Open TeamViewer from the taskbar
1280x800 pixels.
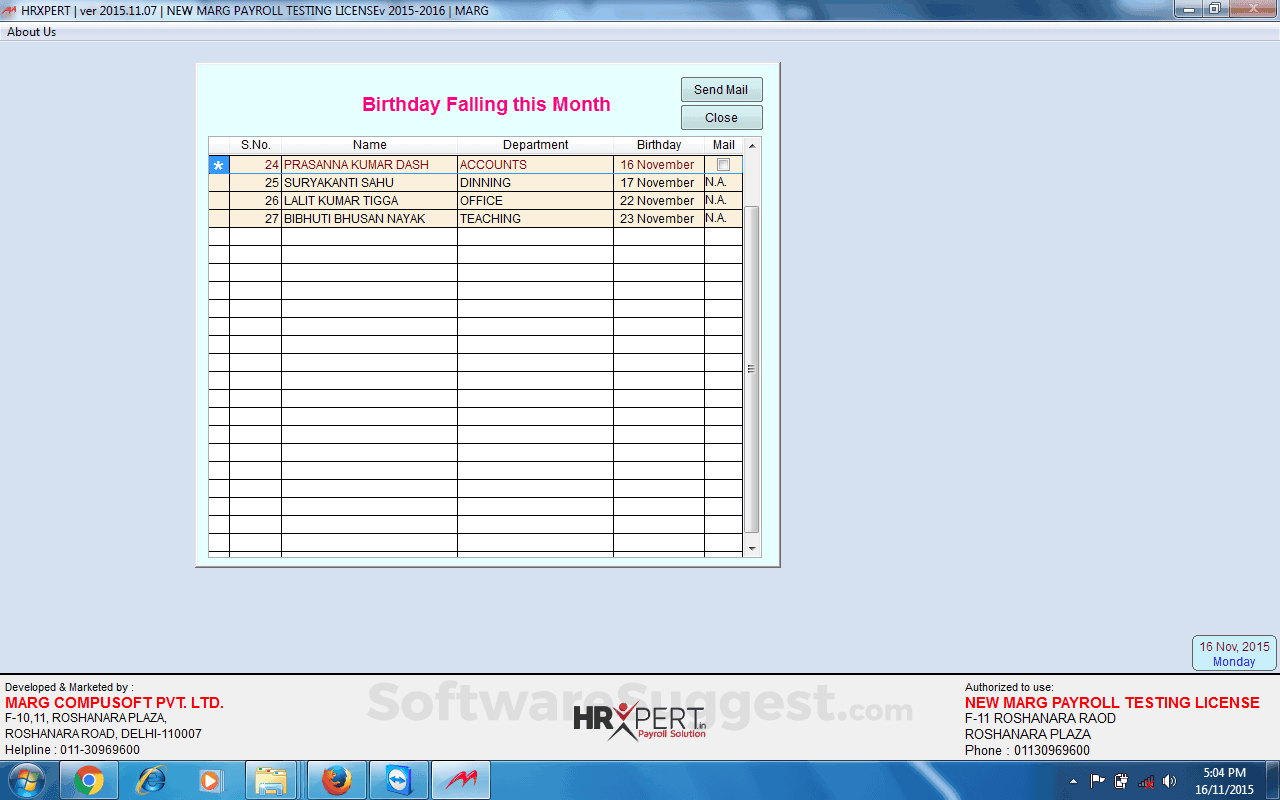coord(397,779)
